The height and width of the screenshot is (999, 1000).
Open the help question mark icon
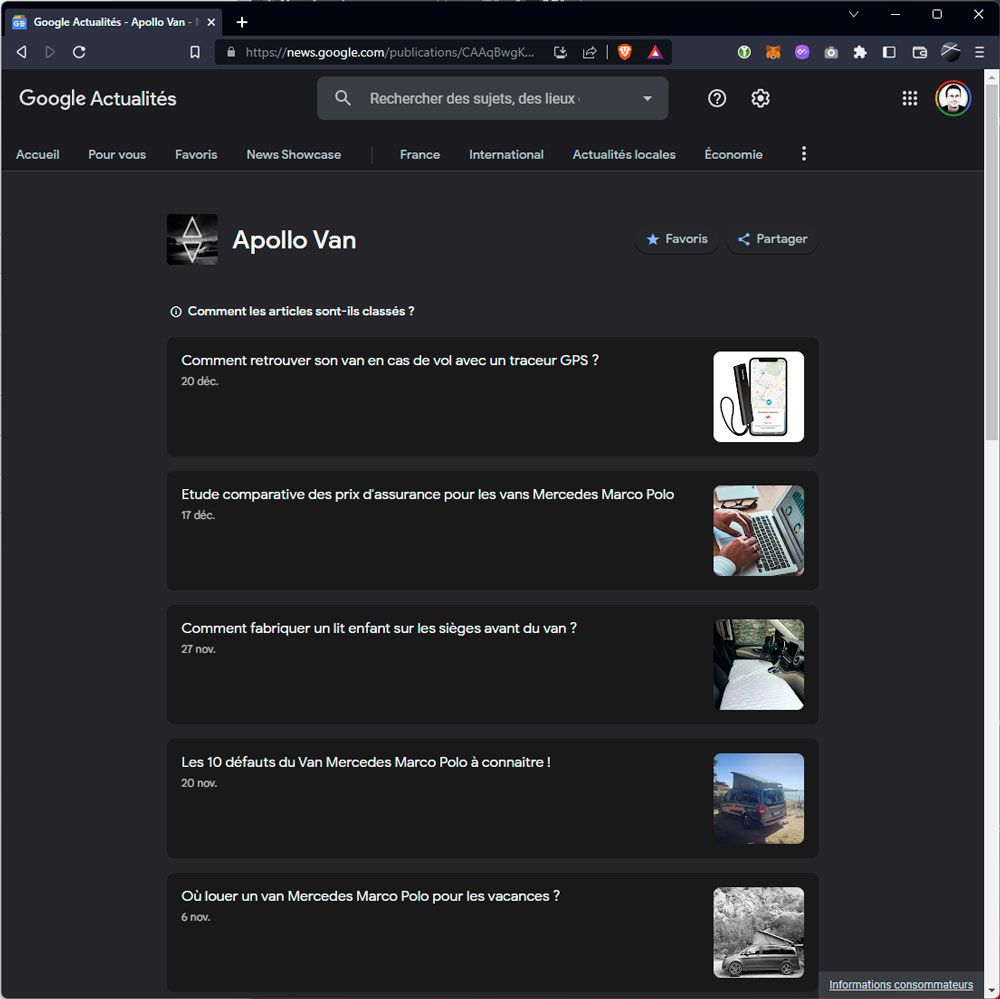click(717, 98)
